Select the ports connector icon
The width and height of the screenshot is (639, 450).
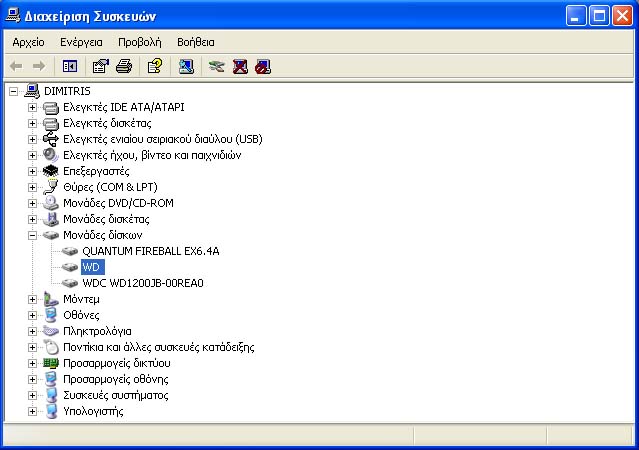(51, 187)
